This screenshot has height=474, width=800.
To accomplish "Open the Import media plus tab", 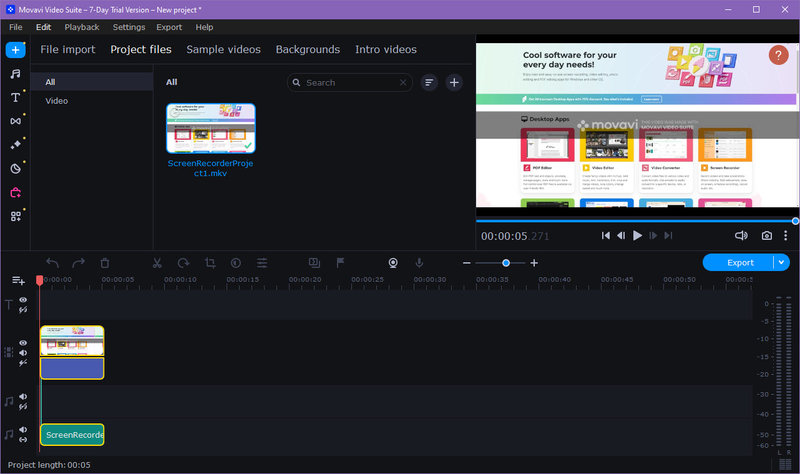I will [x=15, y=50].
